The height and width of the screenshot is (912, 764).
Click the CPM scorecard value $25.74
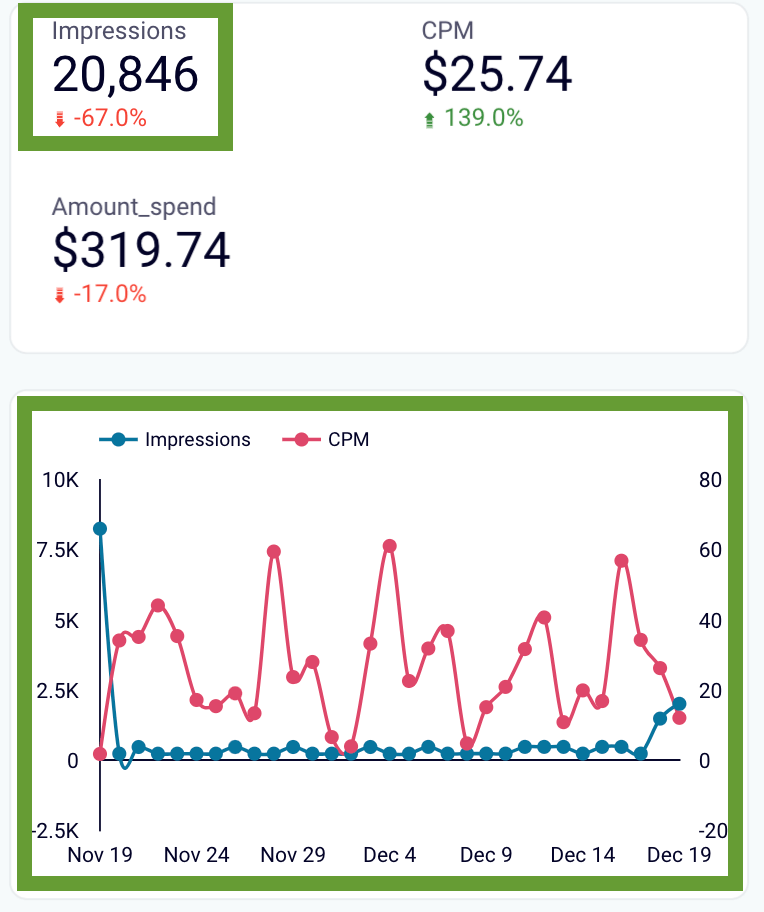(x=498, y=74)
